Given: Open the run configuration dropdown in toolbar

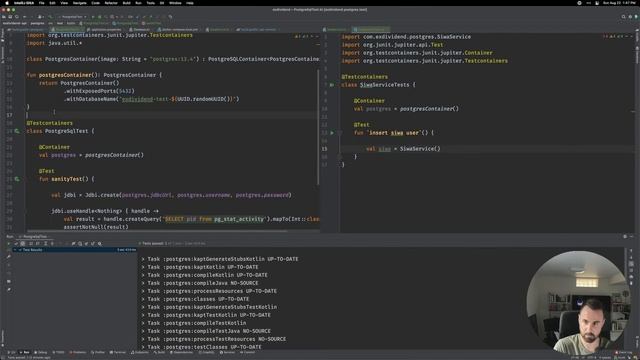Looking at the screenshot, I should coord(72,17).
